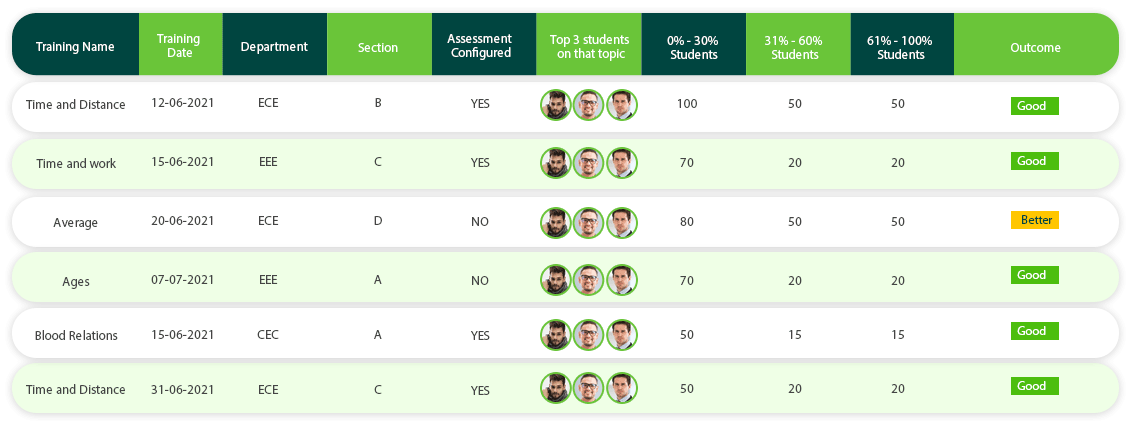Select the CEC department cell
Screen dimensions: 1129x422
pyautogui.click(x=268, y=335)
